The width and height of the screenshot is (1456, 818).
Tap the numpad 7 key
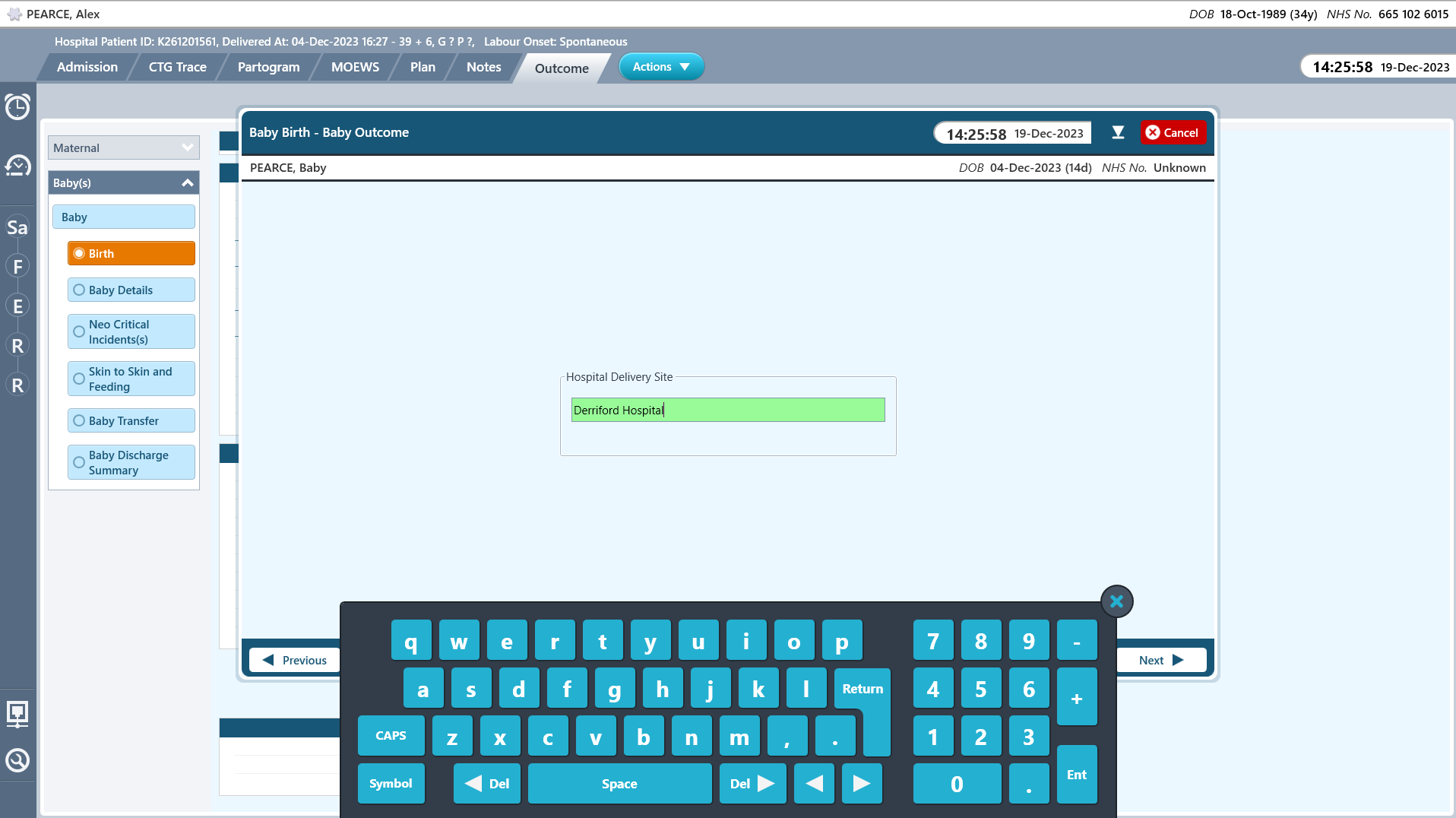click(x=933, y=641)
